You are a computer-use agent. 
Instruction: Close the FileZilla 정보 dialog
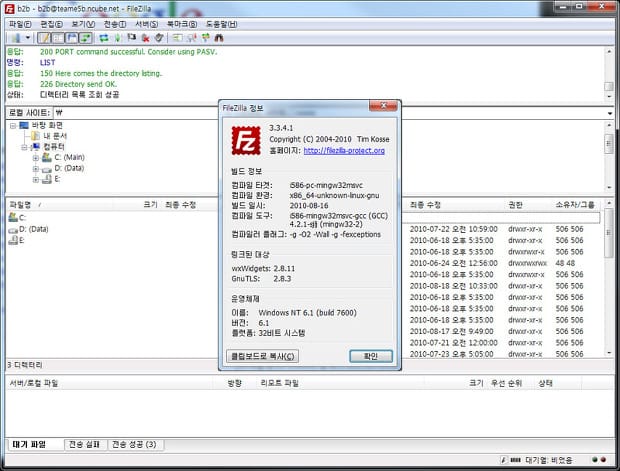click(383, 106)
